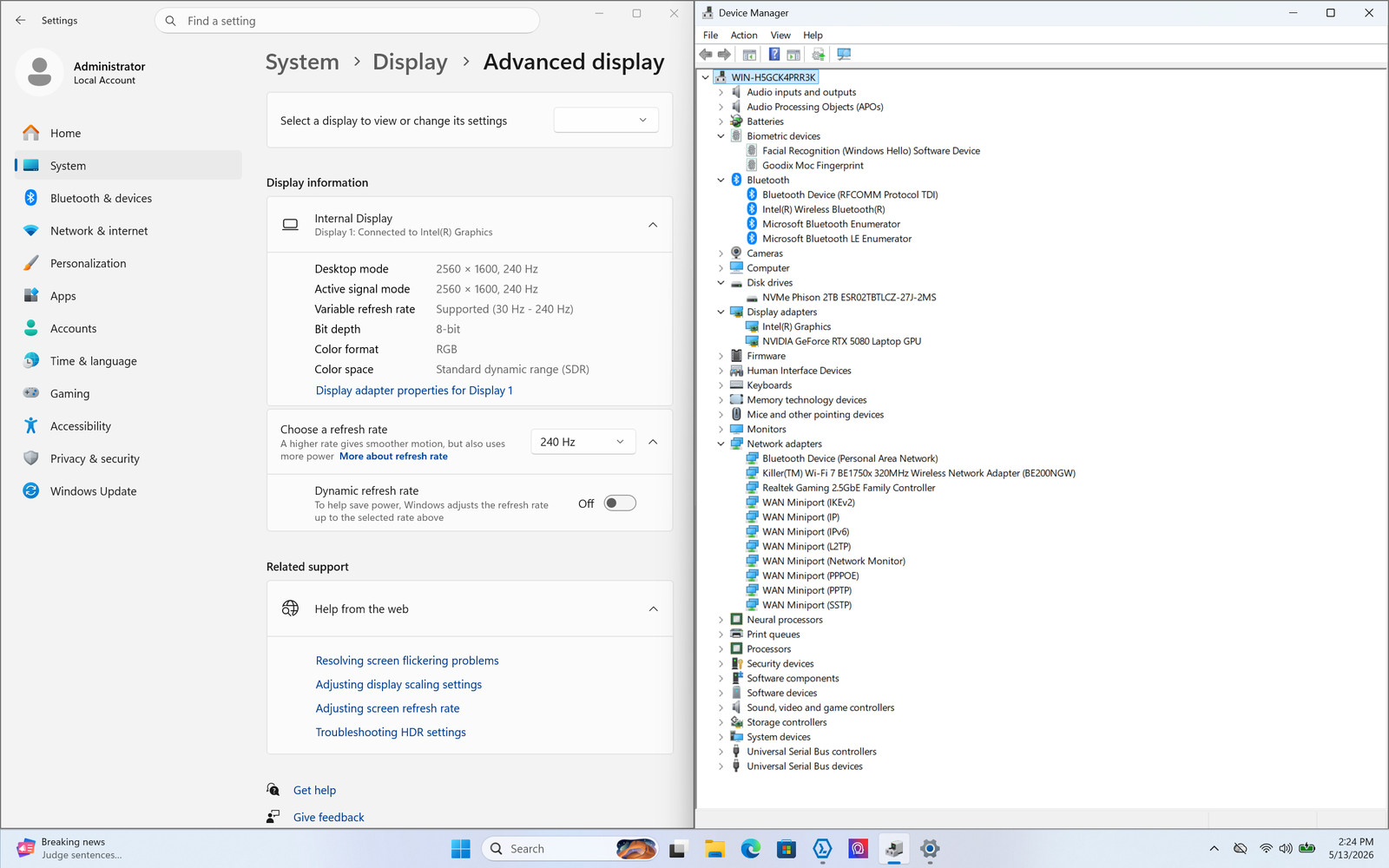Click the volume icon in system tray
Viewport: 1389px width, 868px height.
pyautogui.click(x=1286, y=849)
